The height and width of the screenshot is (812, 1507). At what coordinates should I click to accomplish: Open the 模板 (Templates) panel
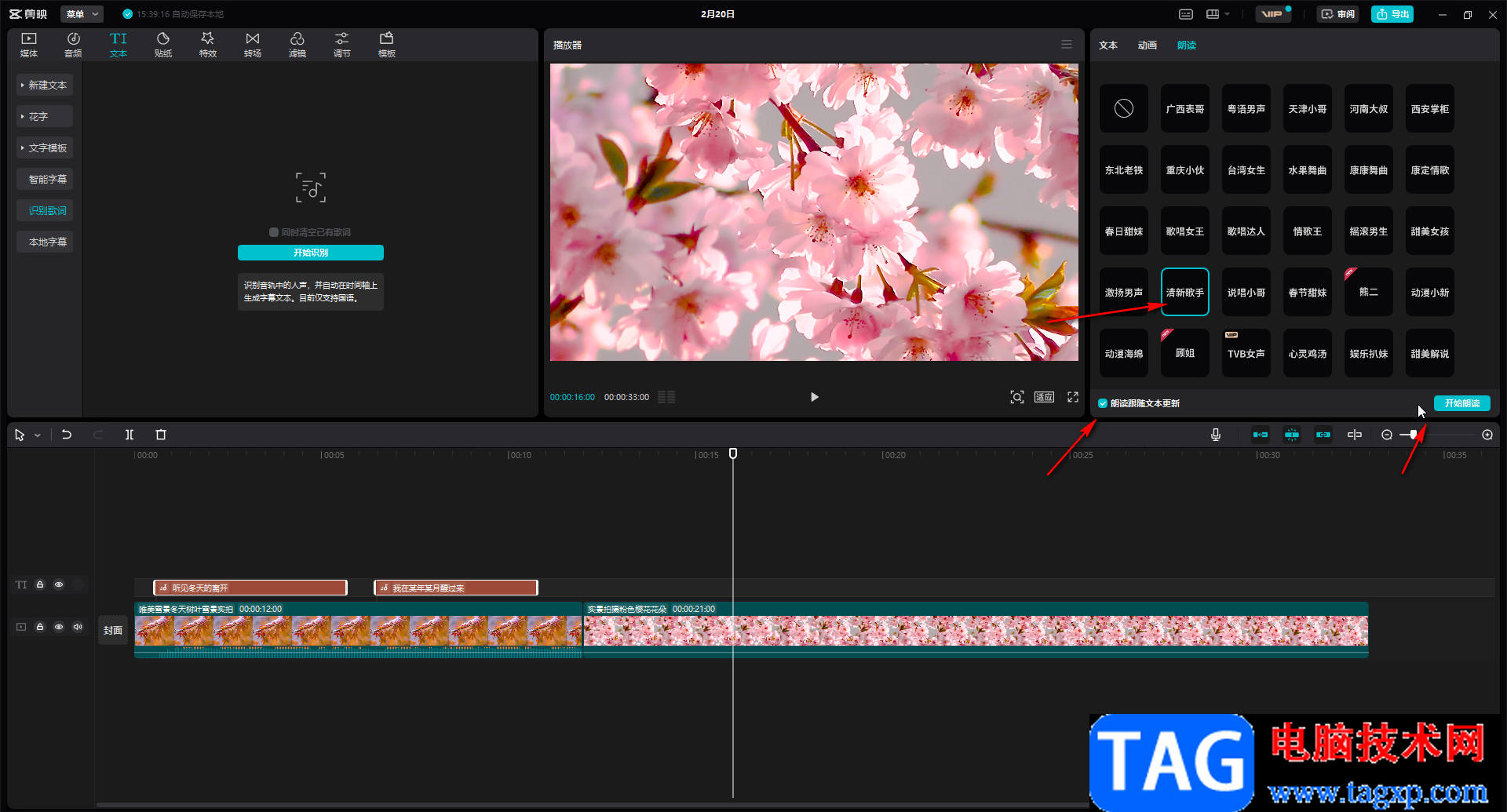tap(387, 45)
